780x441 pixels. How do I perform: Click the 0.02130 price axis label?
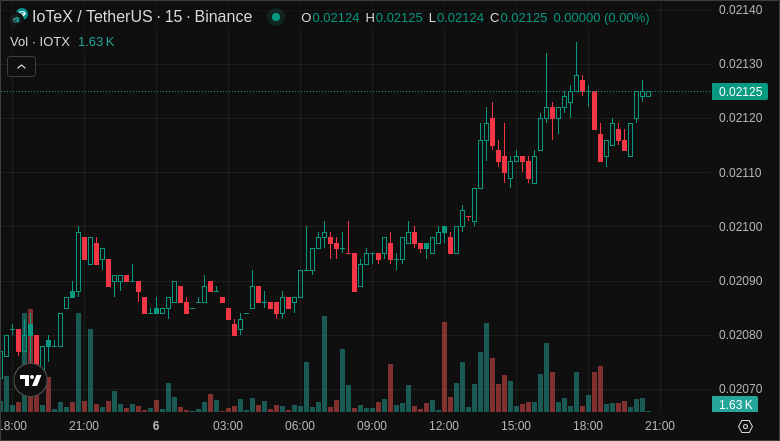740,64
